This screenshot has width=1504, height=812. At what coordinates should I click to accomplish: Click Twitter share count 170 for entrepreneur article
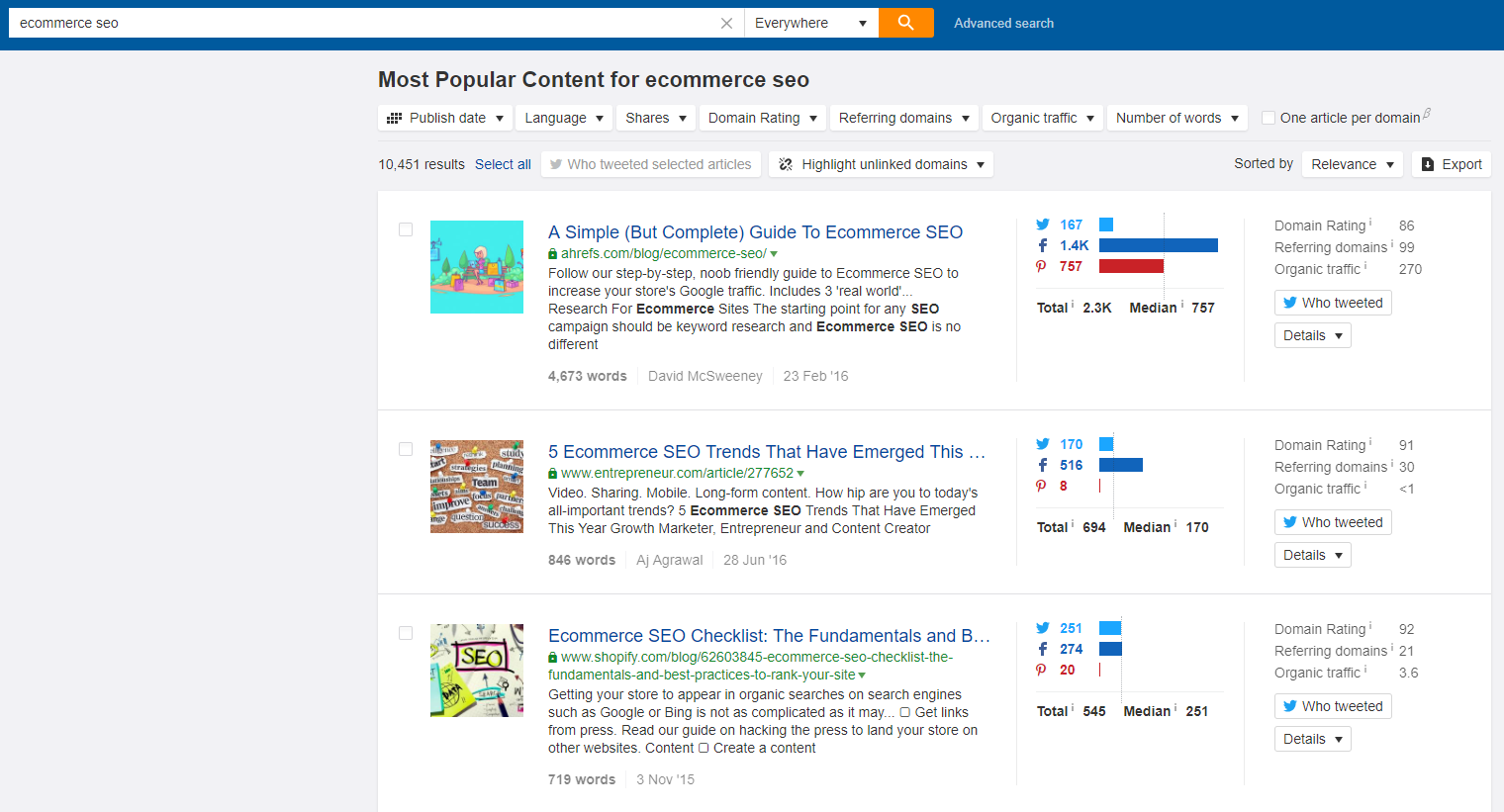pos(1071,444)
